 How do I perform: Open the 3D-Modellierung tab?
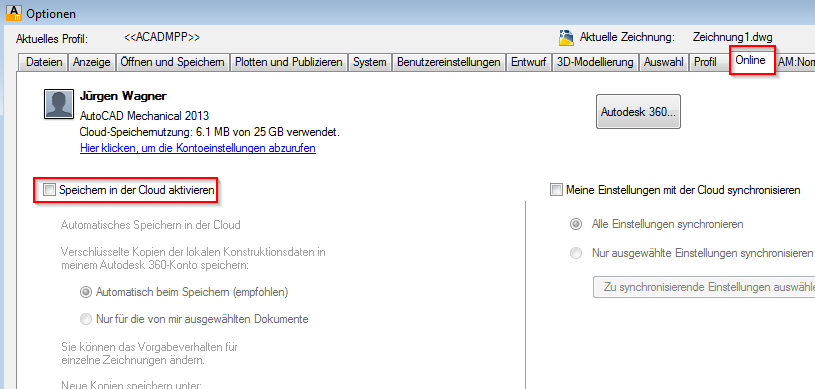pyautogui.click(x=595, y=62)
